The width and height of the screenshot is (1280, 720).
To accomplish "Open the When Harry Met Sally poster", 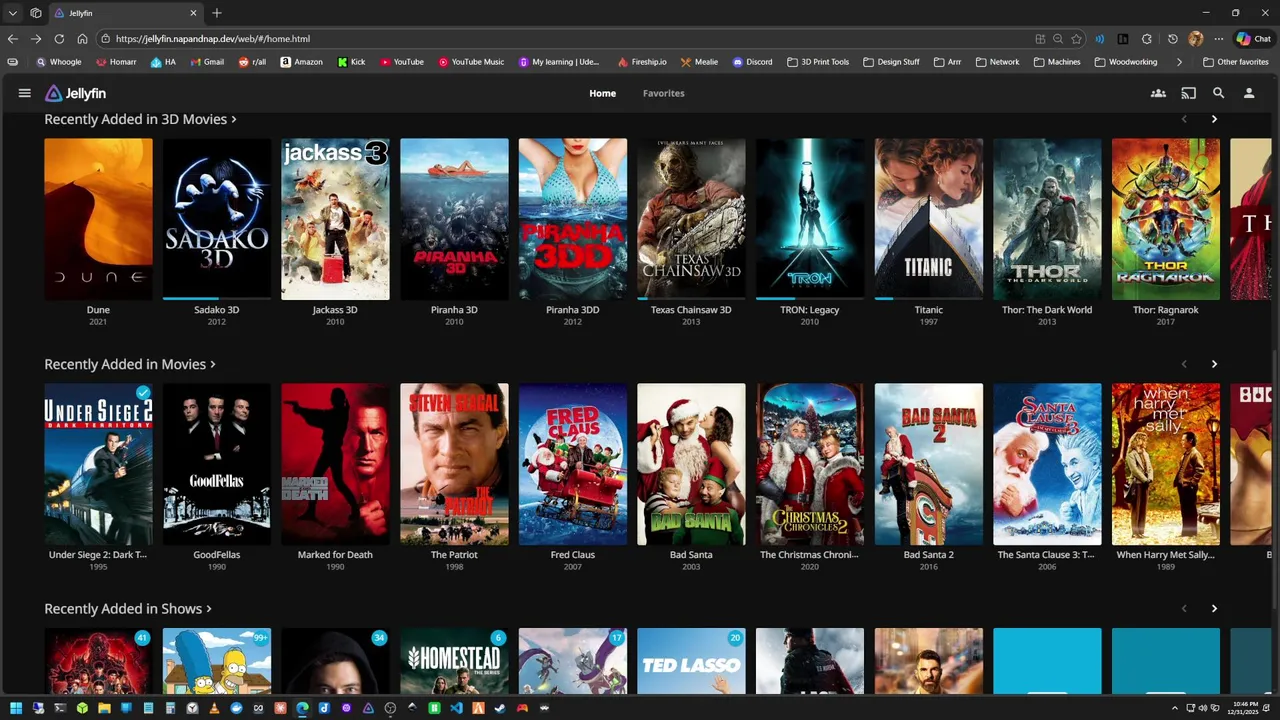I will 1166,464.
